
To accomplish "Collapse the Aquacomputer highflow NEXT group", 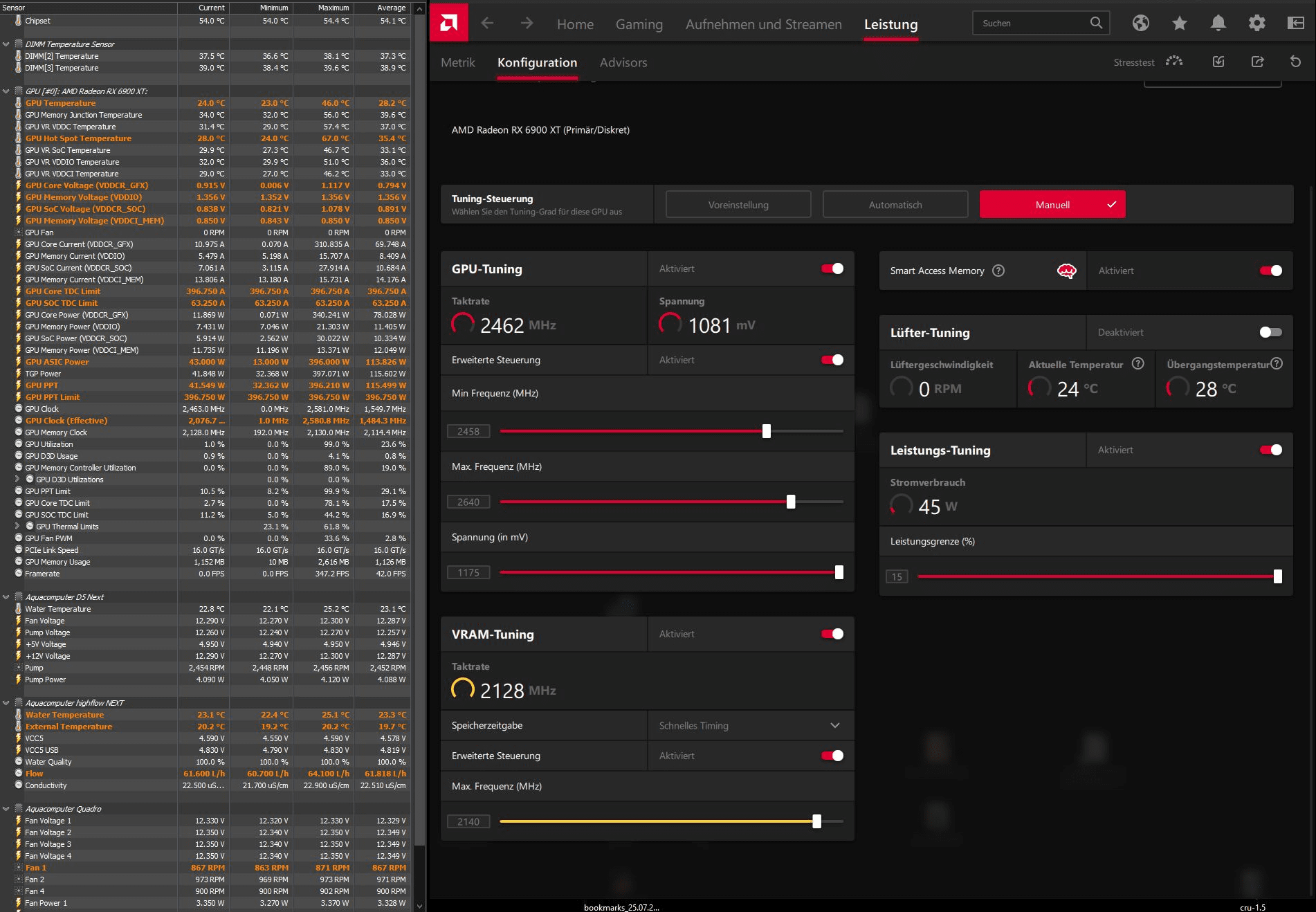I will click(6, 703).
